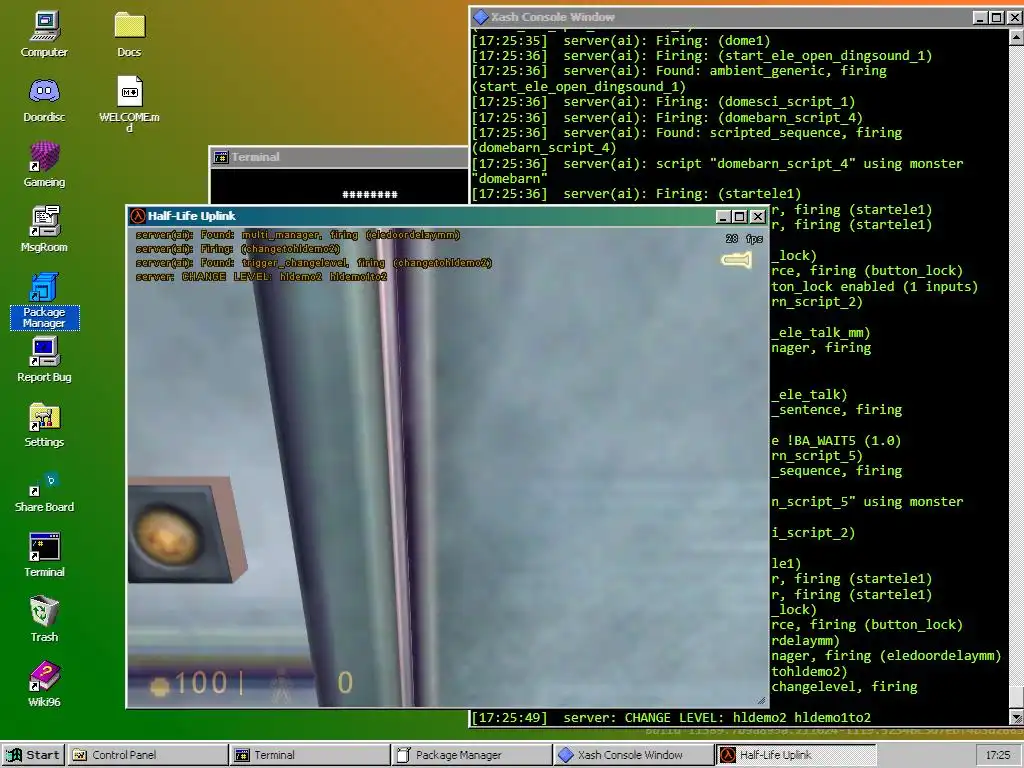1024x768 pixels.
Task: Launch the Doordisc desktop icon
Action: pos(44,99)
